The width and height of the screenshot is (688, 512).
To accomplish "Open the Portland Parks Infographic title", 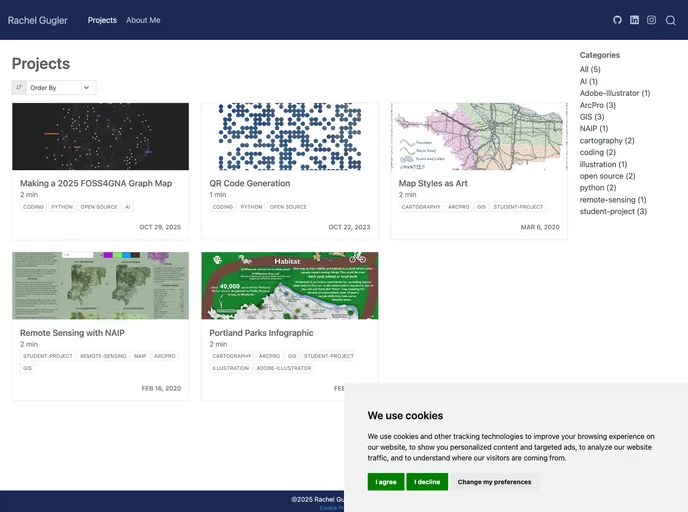I will click(261, 333).
